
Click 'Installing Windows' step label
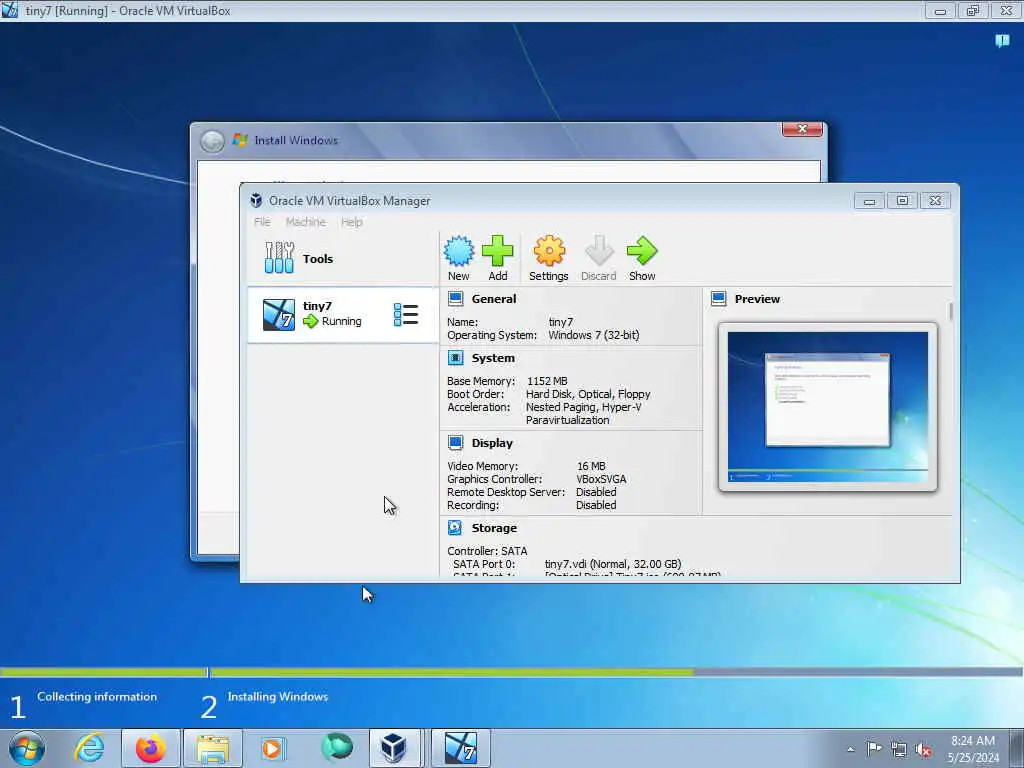click(278, 697)
